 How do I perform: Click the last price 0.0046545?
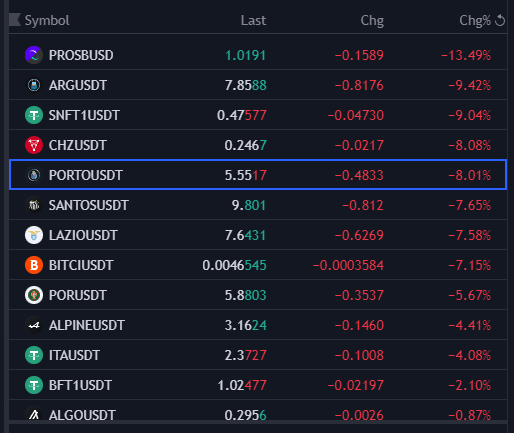[234, 265]
